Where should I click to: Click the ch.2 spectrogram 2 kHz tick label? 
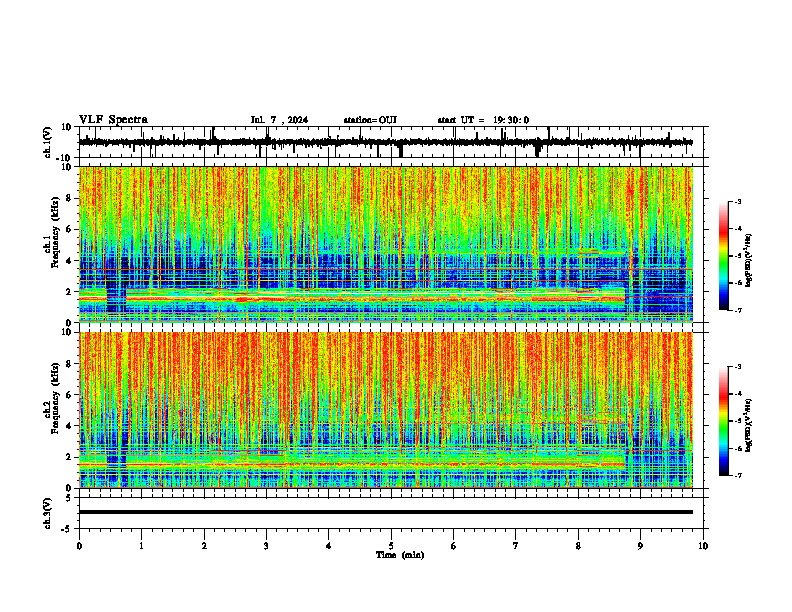[x=70, y=457]
